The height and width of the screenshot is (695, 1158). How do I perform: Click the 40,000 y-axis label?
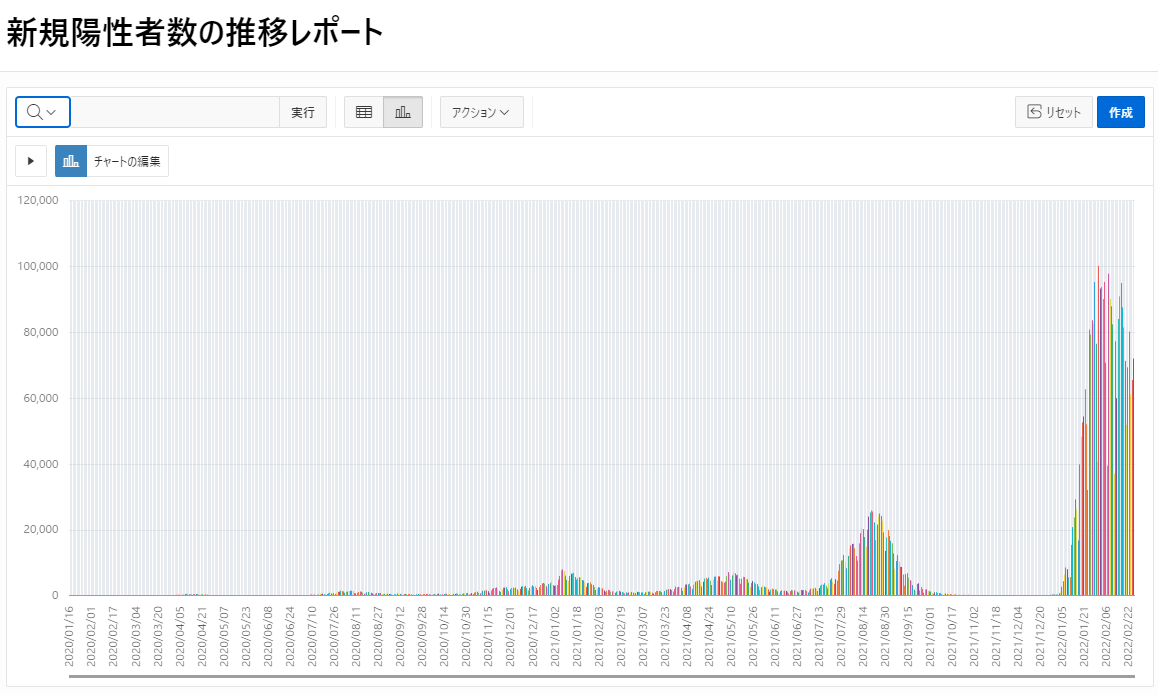41,464
